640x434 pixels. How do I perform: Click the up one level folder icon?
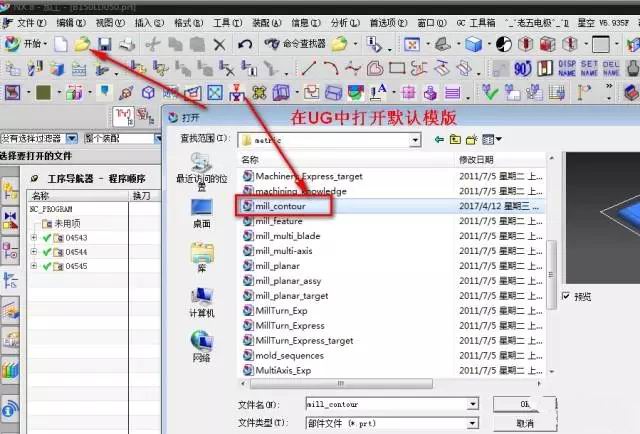[455, 140]
